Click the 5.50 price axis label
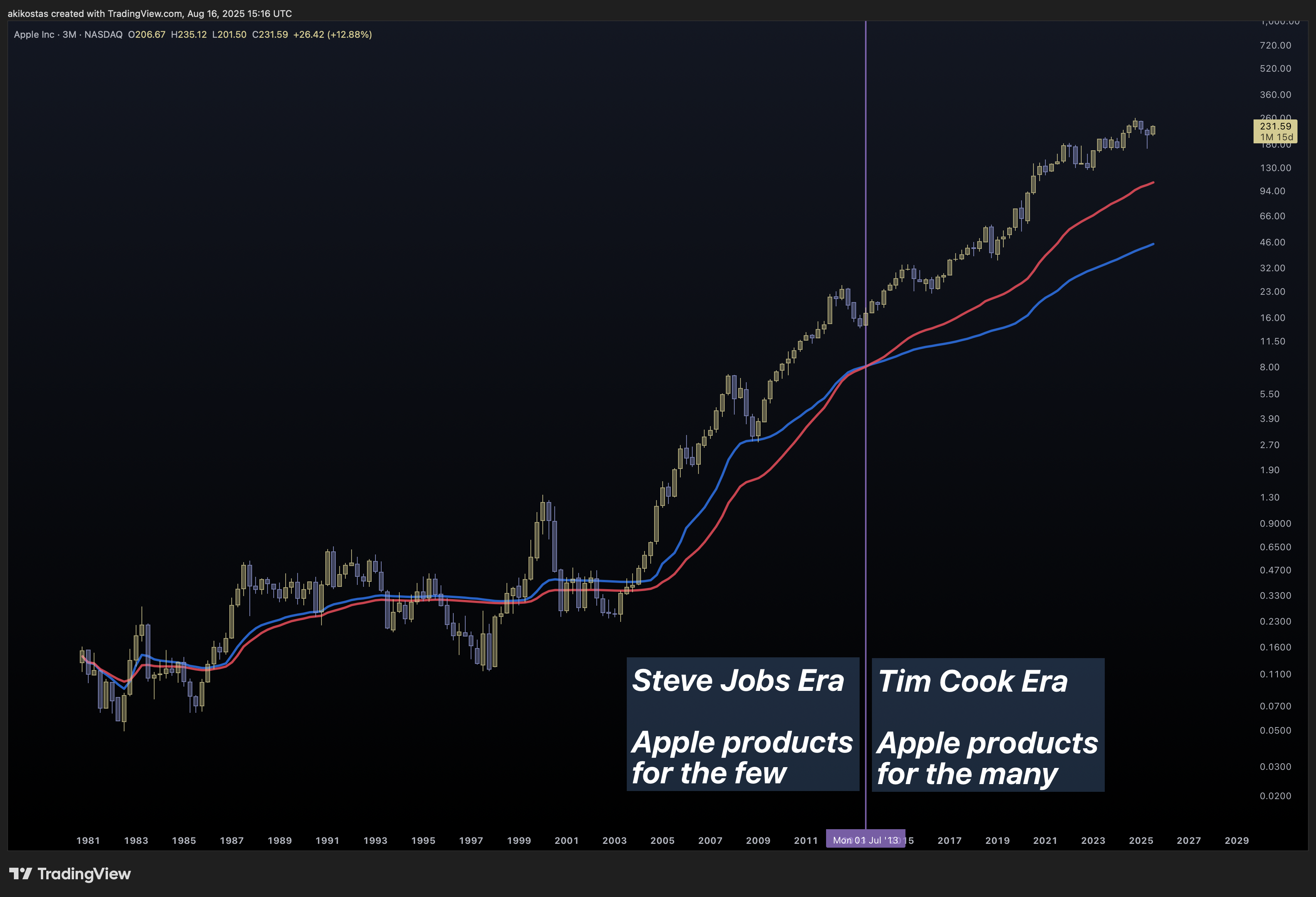Screen dimensions: 1316x897 coord(1270,395)
